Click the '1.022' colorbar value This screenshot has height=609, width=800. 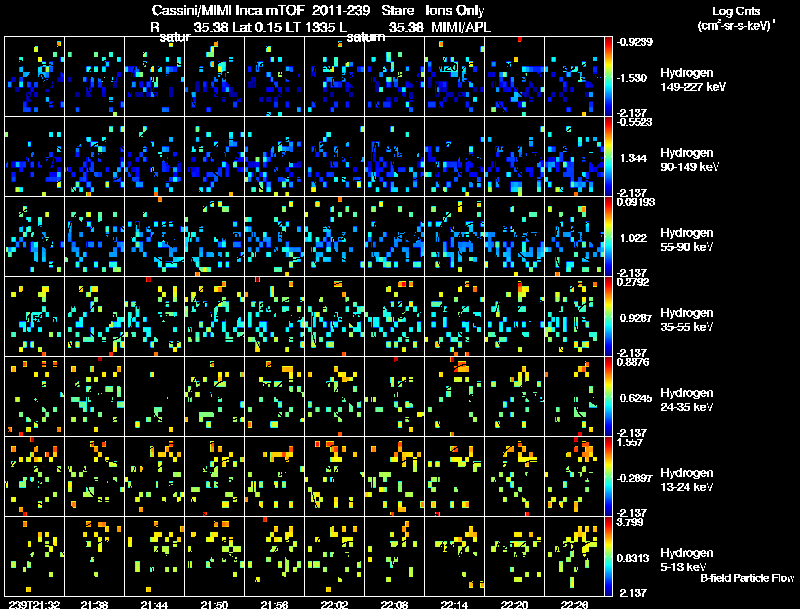634,238
